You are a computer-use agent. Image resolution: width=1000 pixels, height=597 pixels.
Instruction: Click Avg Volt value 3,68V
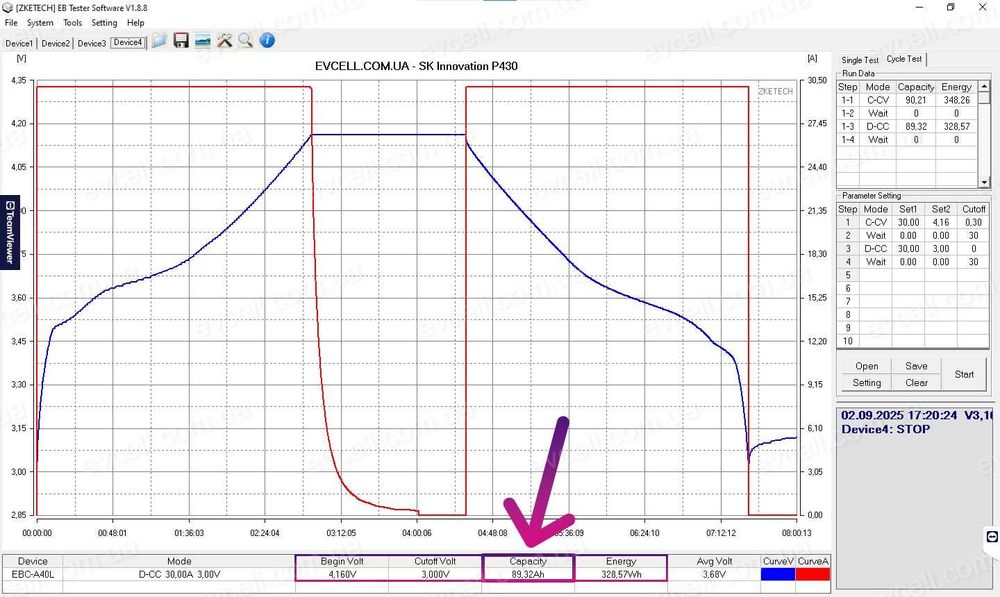point(714,574)
